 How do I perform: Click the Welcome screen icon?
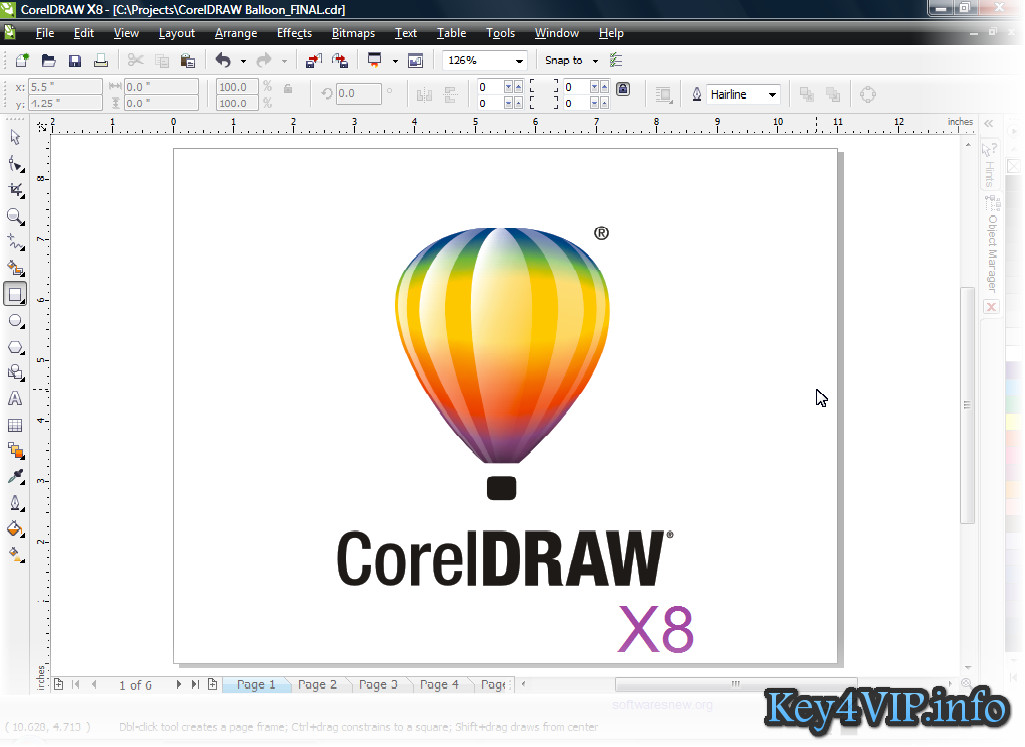point(415,61)
